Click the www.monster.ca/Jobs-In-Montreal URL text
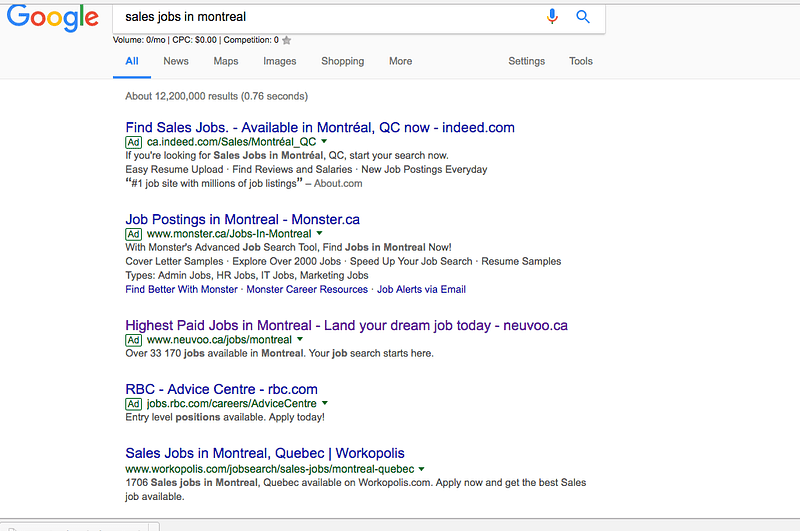Image resolution: width=800 pixels, height=531 pixels. [229, 234]
